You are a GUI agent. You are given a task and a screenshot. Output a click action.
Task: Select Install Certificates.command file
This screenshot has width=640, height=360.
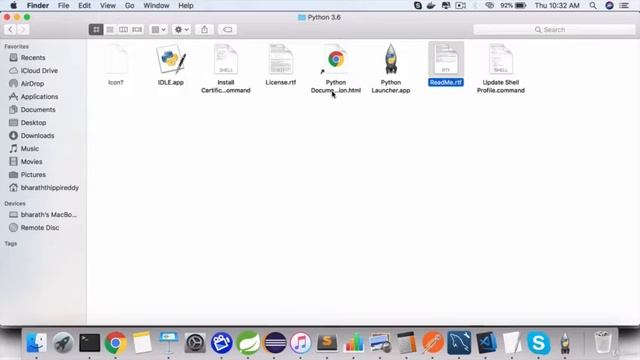[x=226, y=60]
